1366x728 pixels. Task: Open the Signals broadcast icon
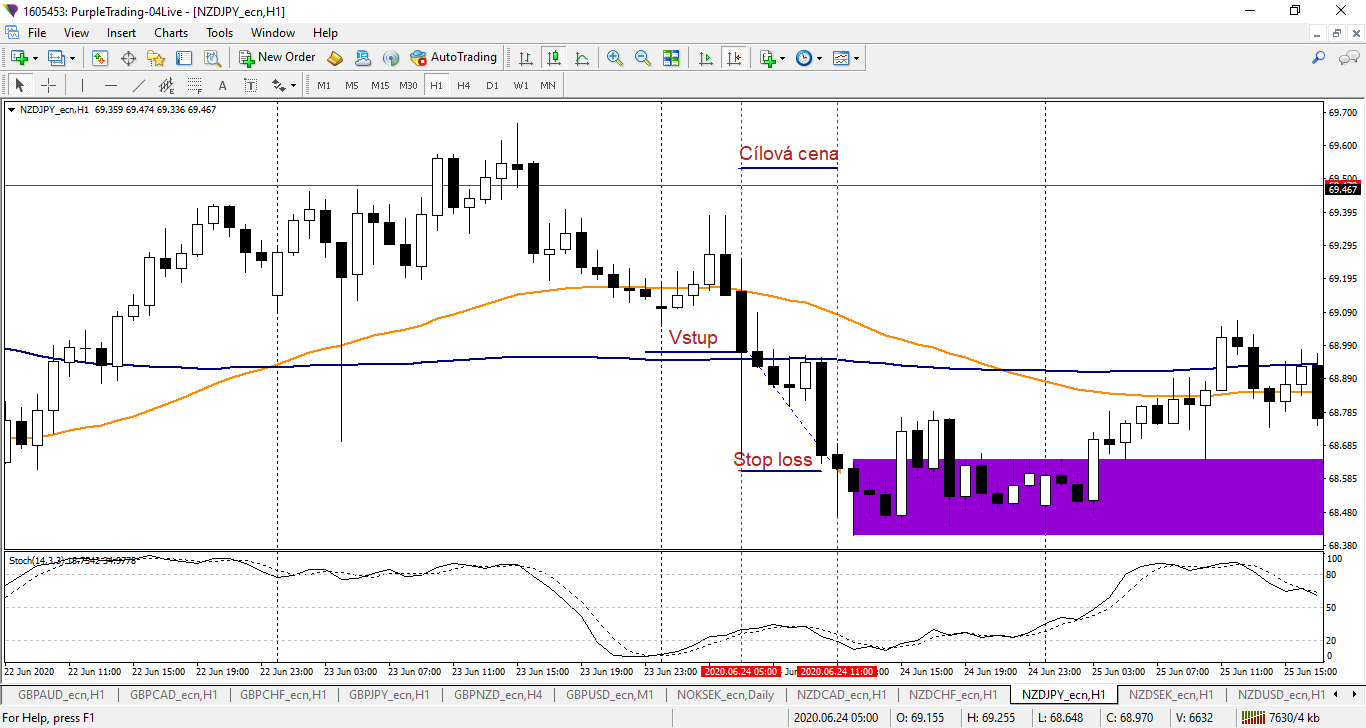[391, 58]
